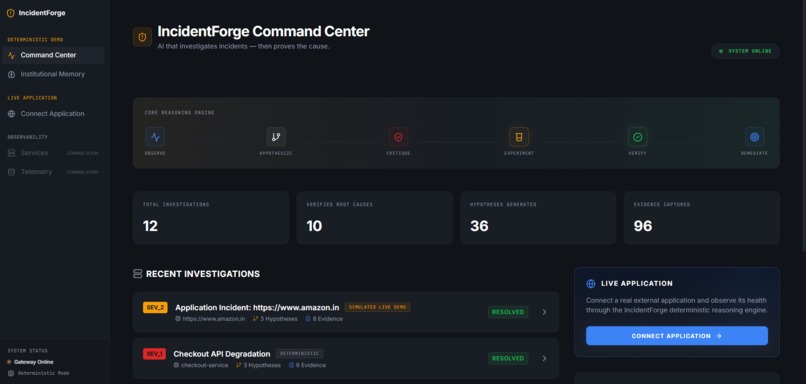Click Resolved badge on Checkout API incident
The height and width of the screenshot is (384, 806).
tap(508, 358)
